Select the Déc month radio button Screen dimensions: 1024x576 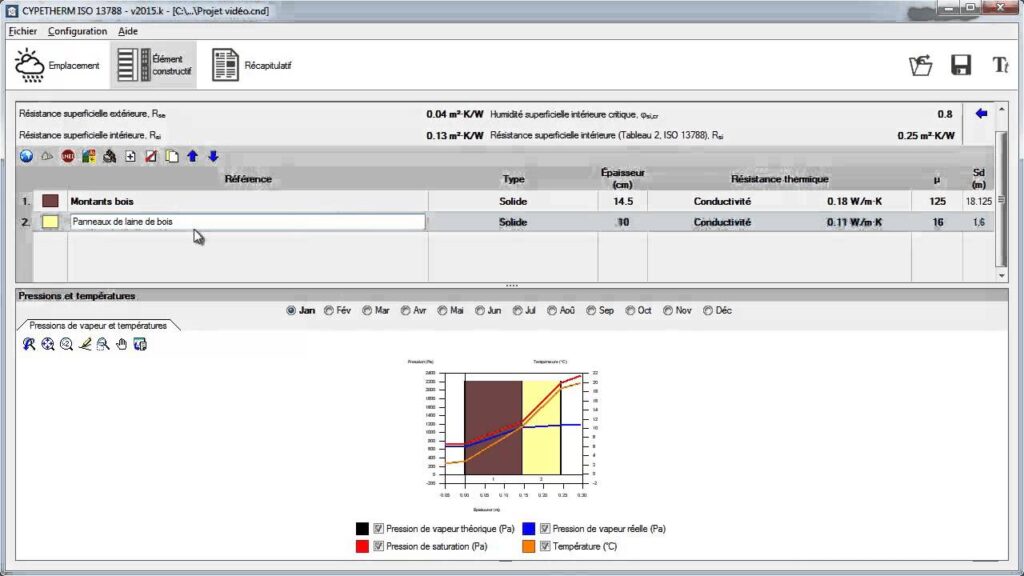tap(709, 311)
